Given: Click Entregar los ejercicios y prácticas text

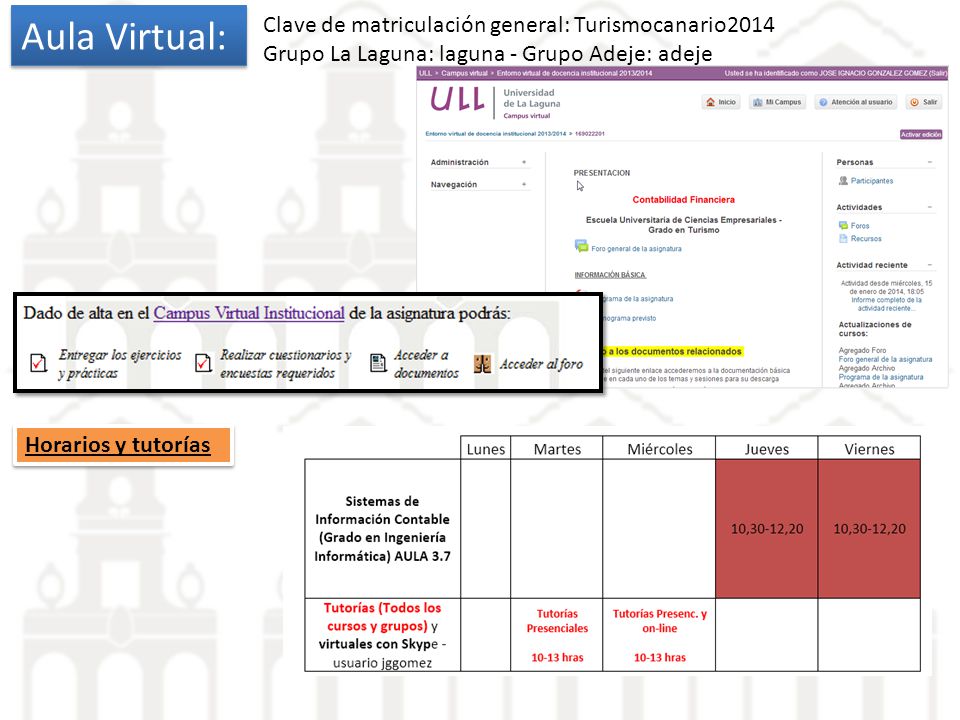Looking at the screenshot, I should click(120, 364).
